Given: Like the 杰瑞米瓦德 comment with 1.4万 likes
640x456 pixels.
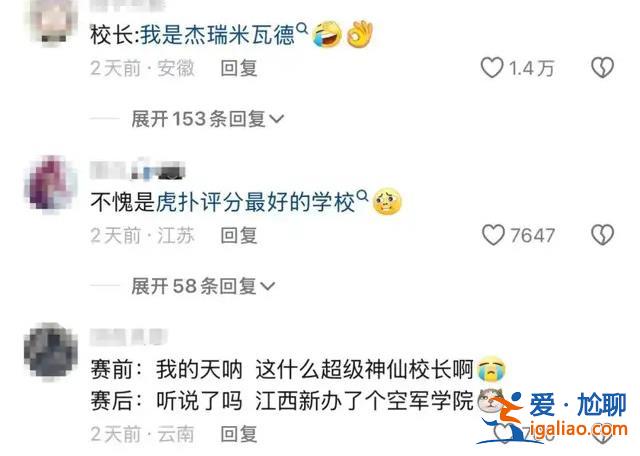Looking at the screenshot, I should tap(492, 68).
